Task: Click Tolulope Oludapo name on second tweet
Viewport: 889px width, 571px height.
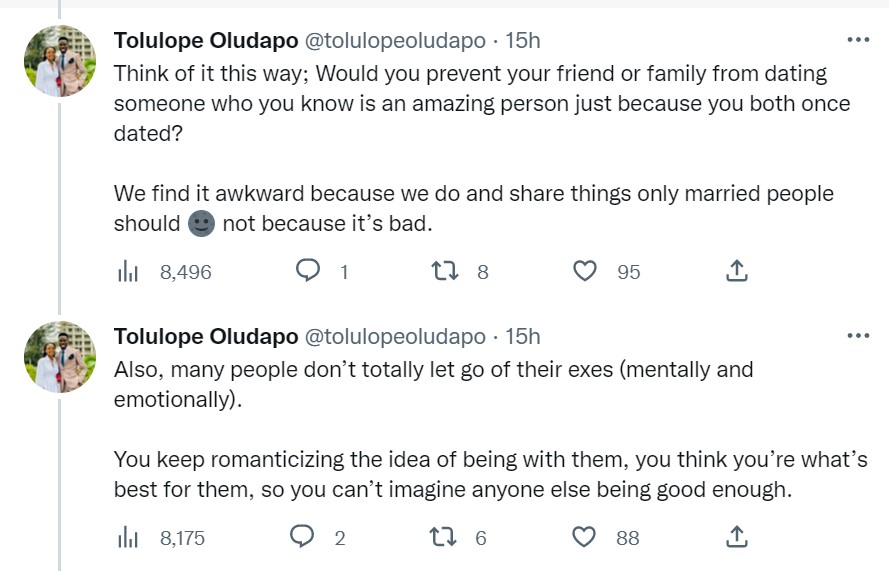Action: tap(206, 335)
